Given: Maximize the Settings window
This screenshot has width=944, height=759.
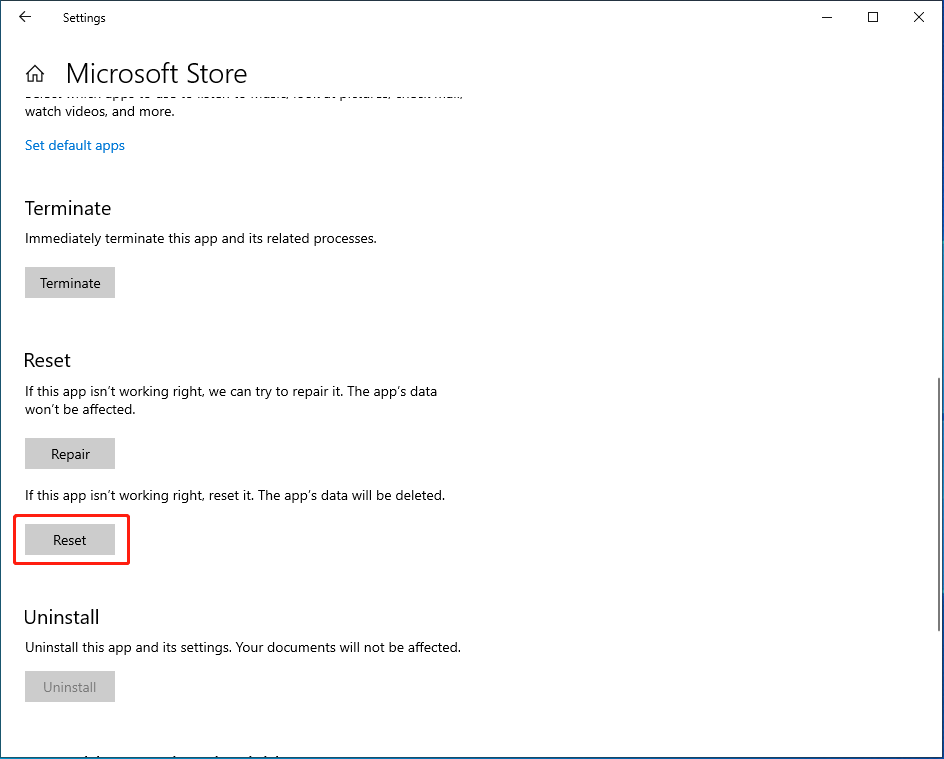Looking at the screenshot, I should (873, 17).
